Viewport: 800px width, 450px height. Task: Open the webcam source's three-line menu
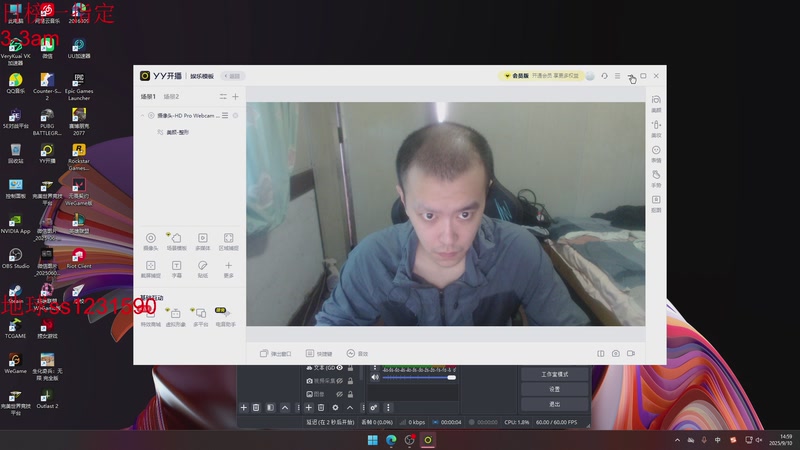click(x=225, y=116)
